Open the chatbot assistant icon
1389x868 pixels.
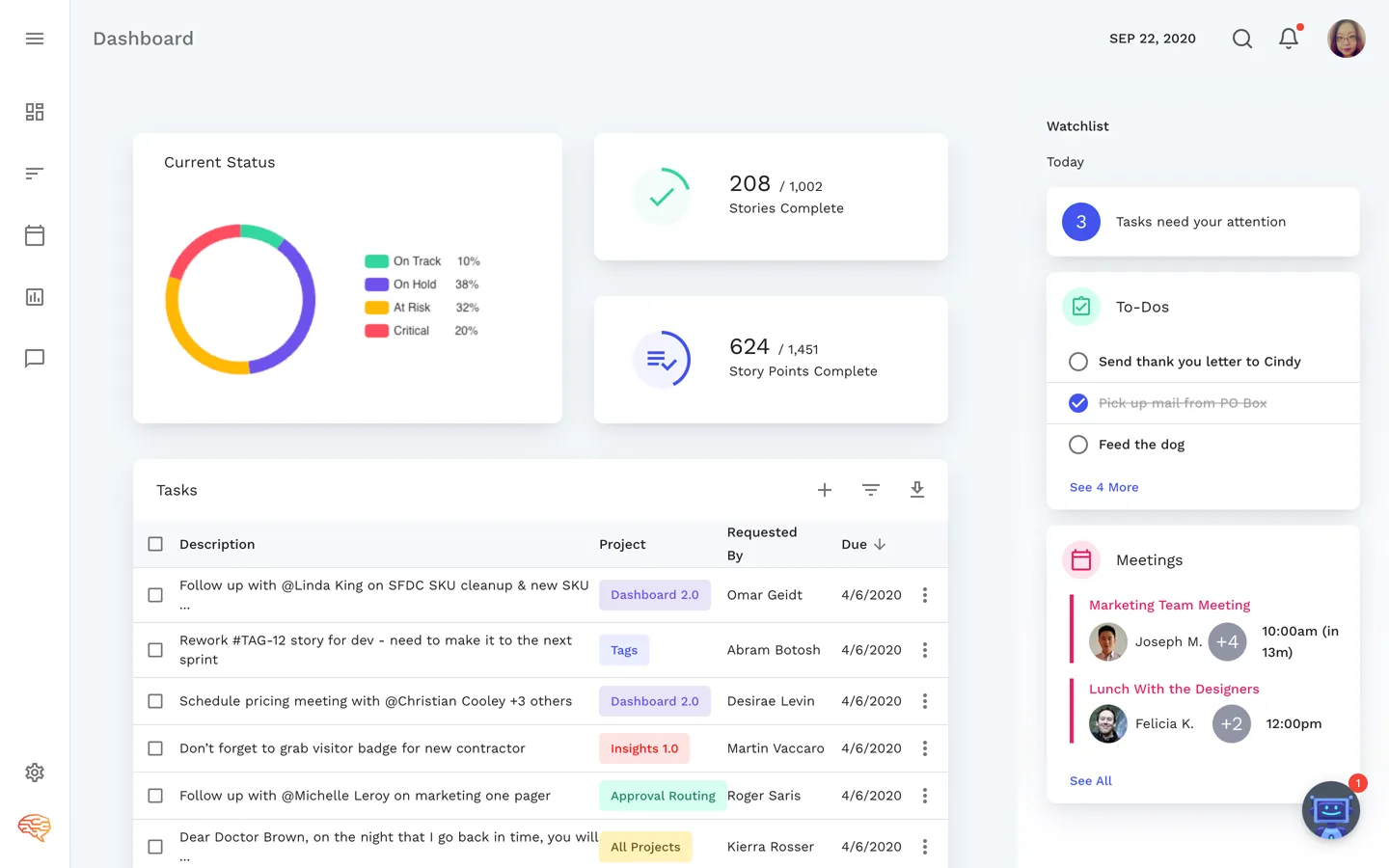point(1331,810)
